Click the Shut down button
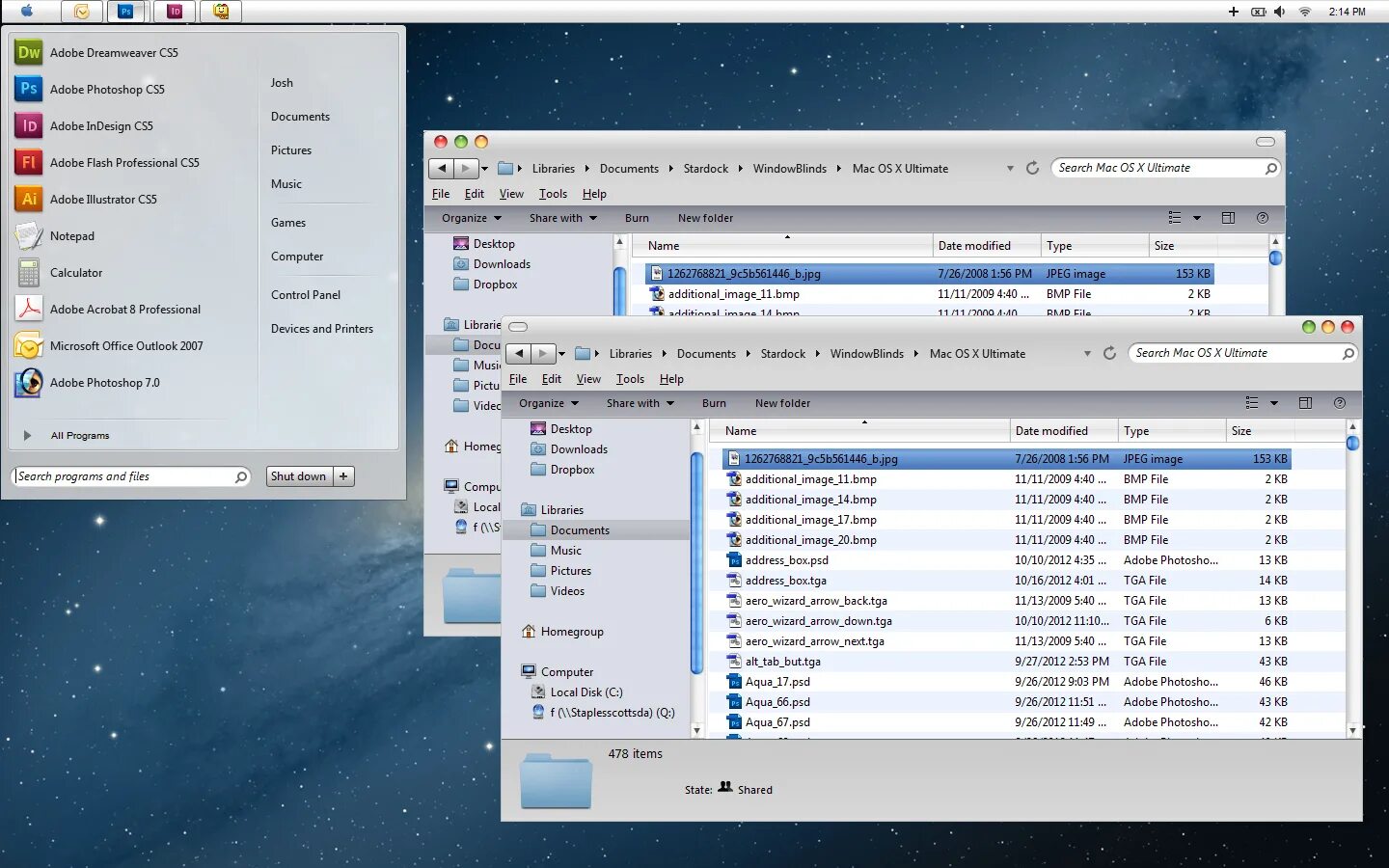 299,476
